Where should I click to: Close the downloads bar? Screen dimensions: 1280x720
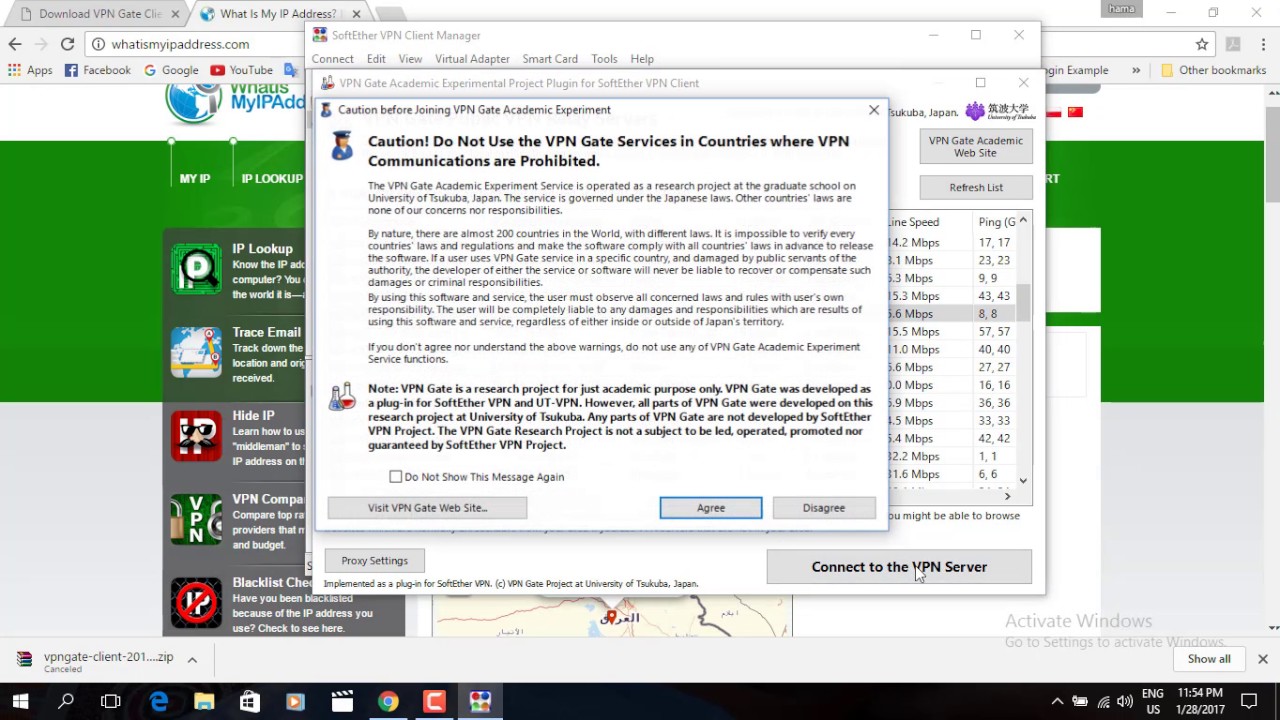pos(1263,659)
